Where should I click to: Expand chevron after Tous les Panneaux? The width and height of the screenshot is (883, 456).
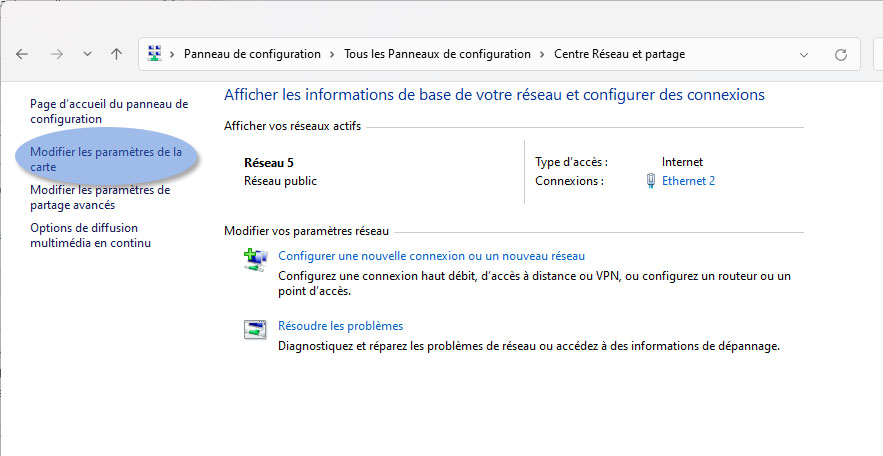[x=542, y=54]
